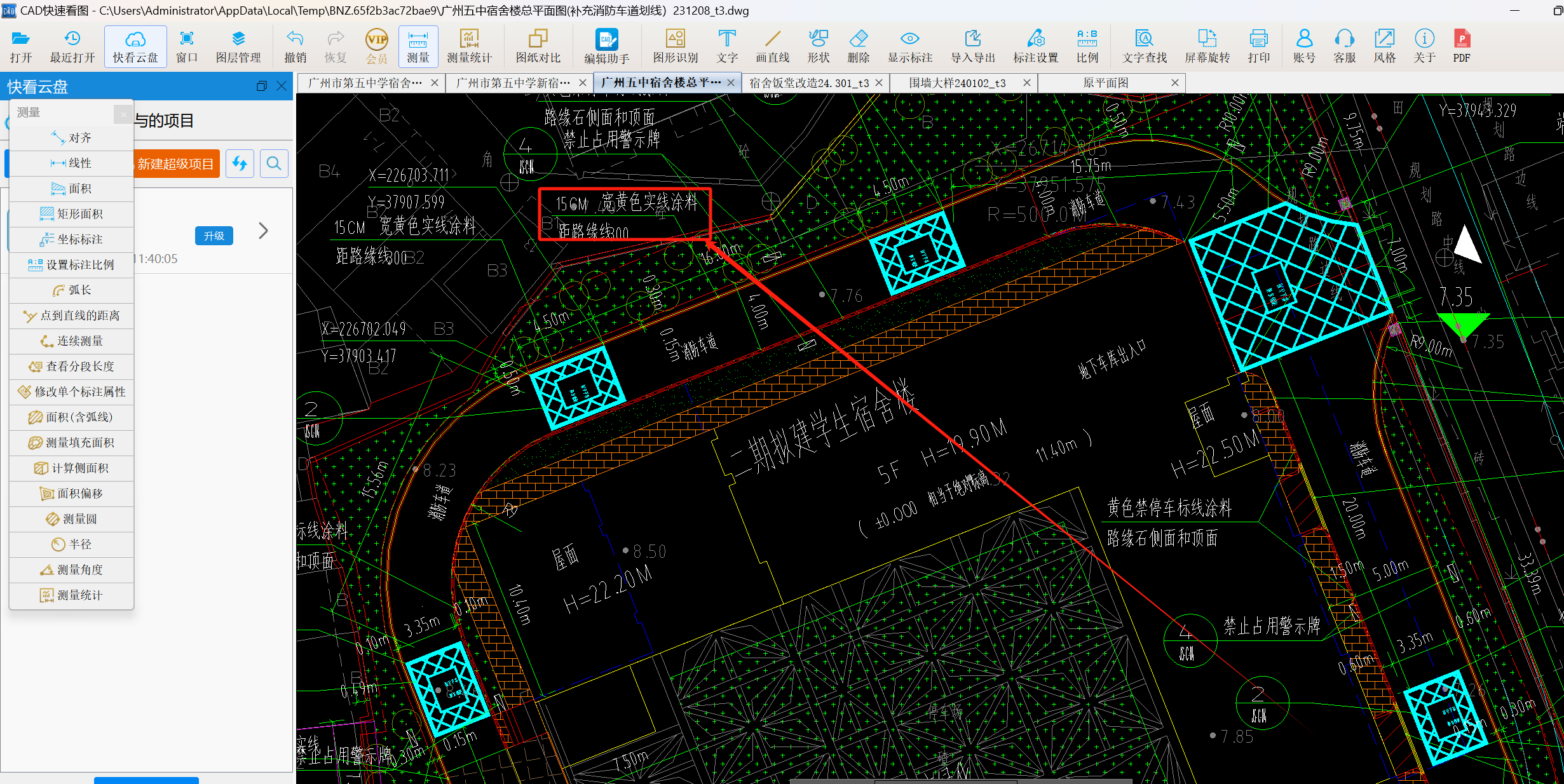This screenshot has height=784, width=1564.
Task: Switch to 围墙大样240102_t3 tab
Action: [957, 83]
